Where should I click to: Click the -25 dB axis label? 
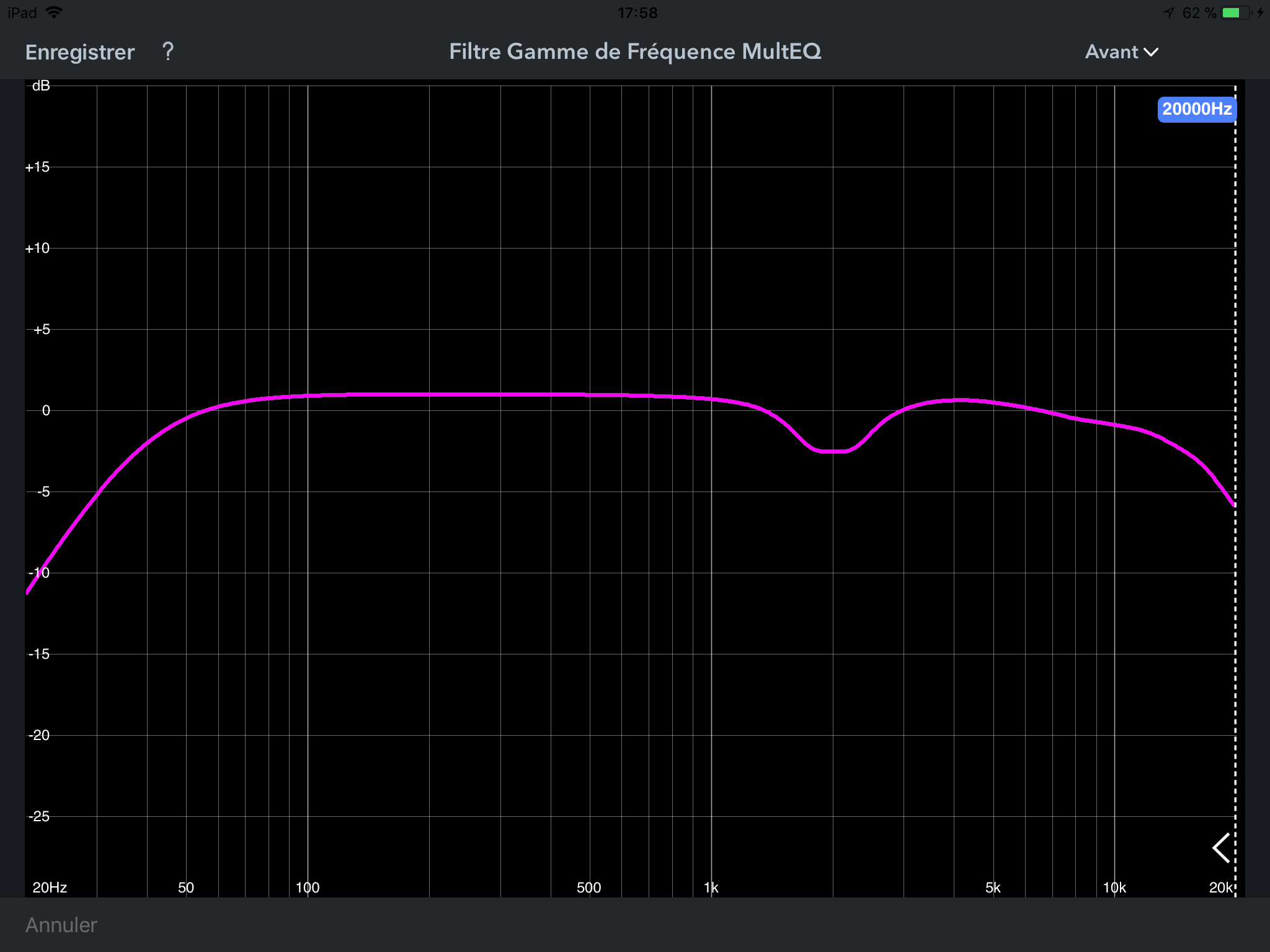coord(39,816)
